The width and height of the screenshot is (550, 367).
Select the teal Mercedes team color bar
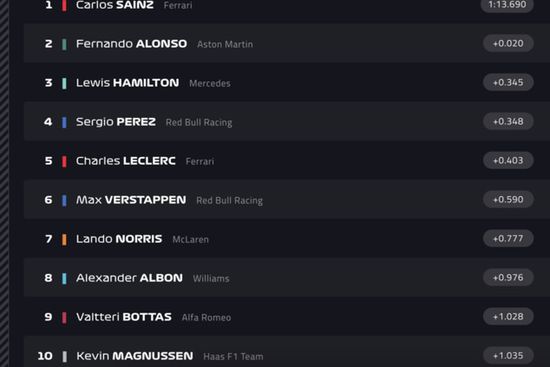(64, 84)
